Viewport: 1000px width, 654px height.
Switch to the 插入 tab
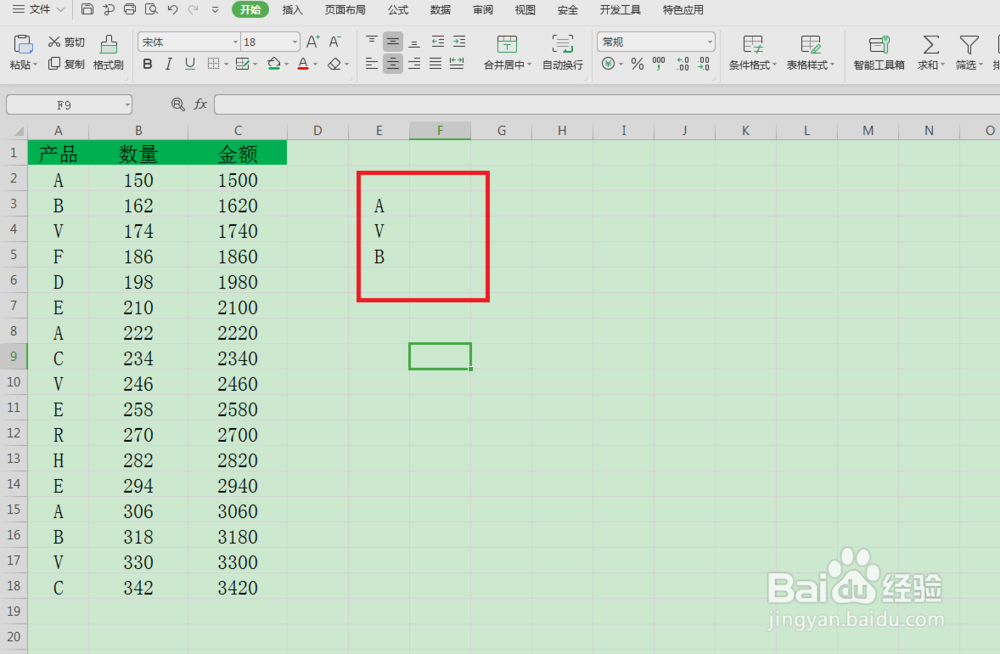(292, 10)
